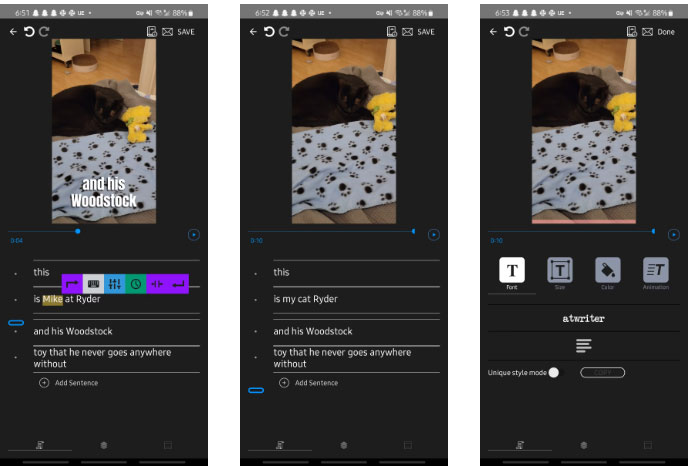Open the layers tab in right screen
The width and height of the screenshot is (690, 468).
tap(584, 445)
